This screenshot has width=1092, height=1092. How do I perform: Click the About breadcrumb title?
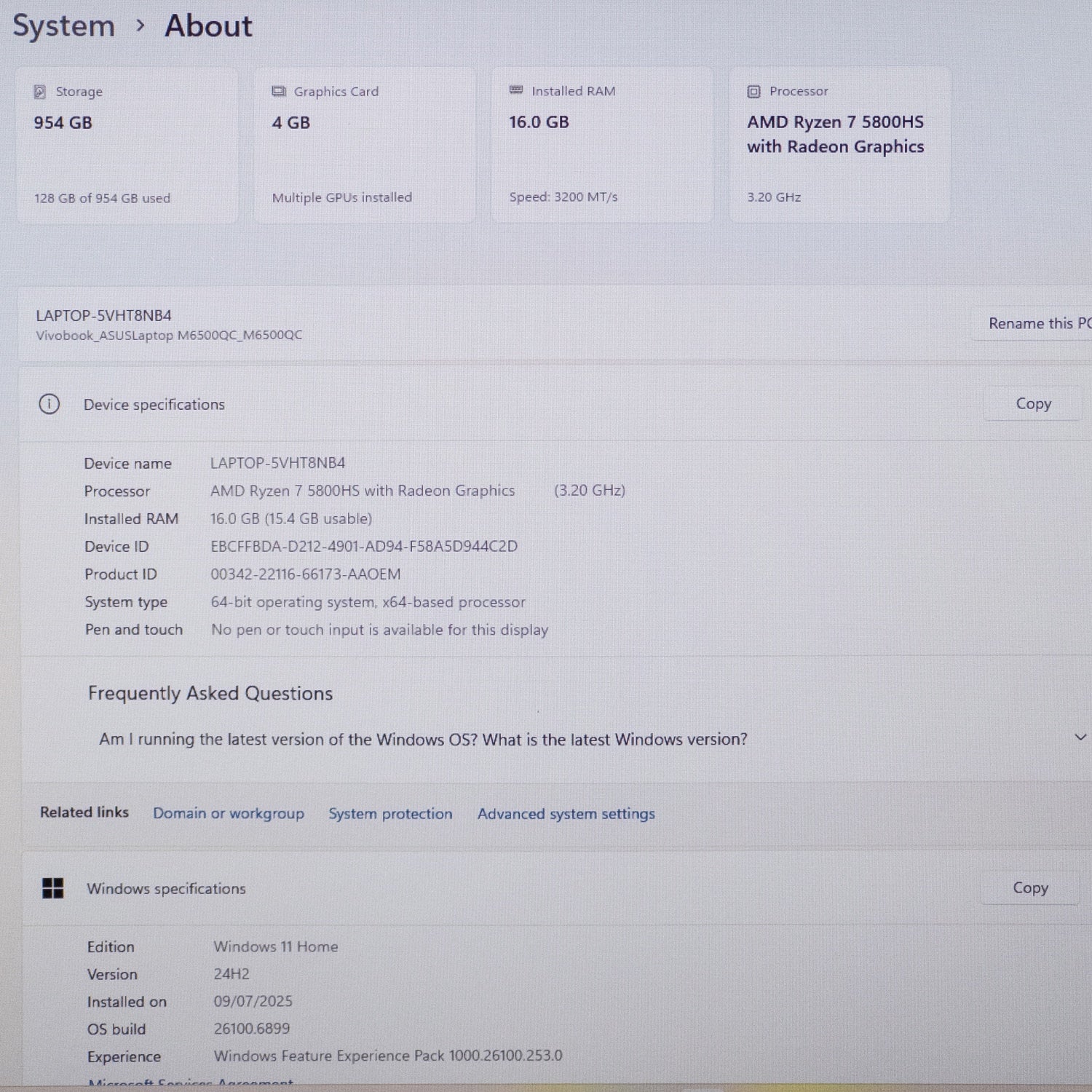pos(208,26)
